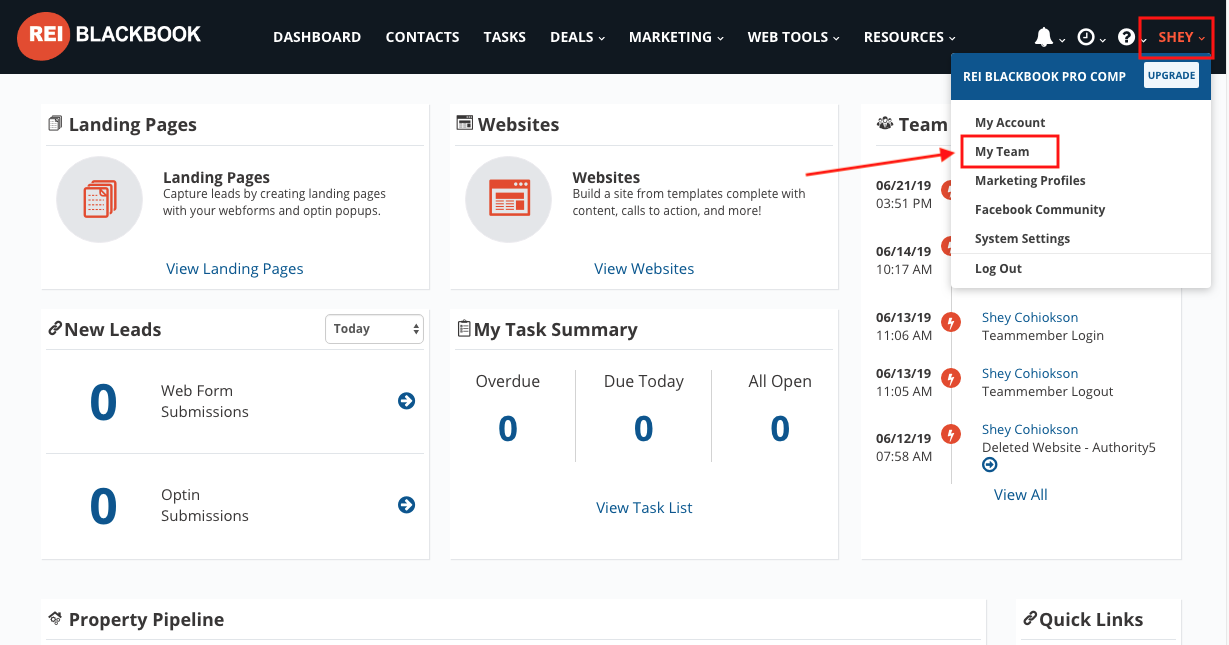
Task: Click the "Optin Submissions" label
Action: click(x=205, y=505)
